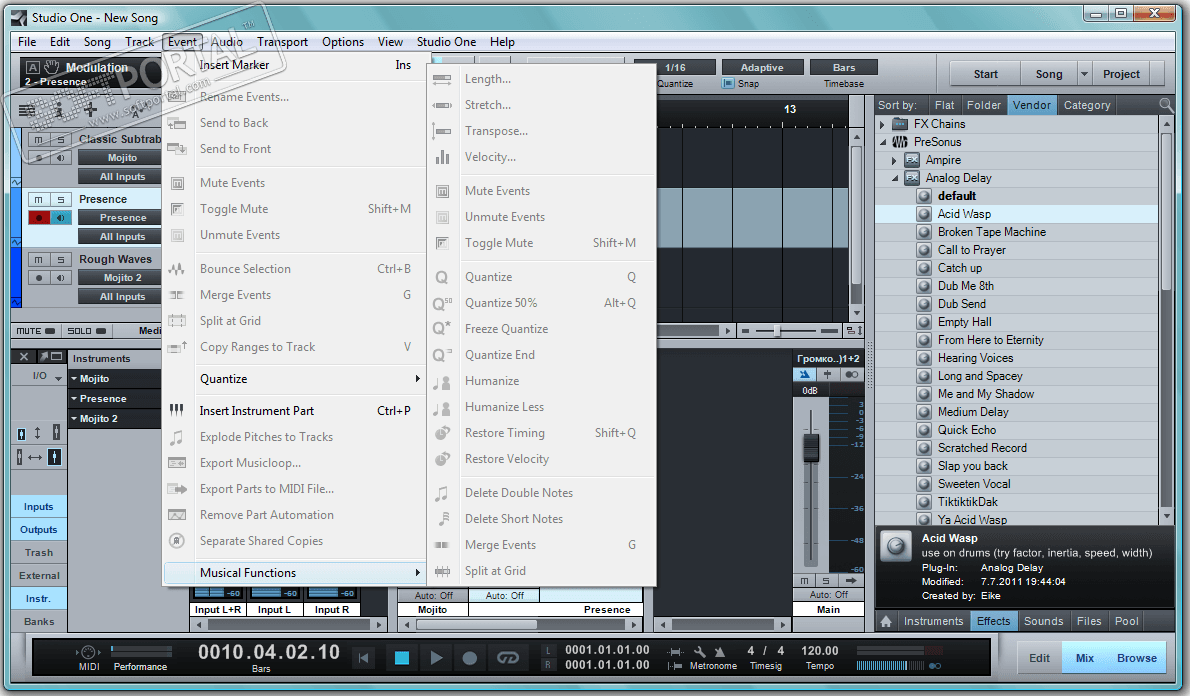This screenshot has width=1190, height=696.
Task: Switch to the Sounds browser tab
Action: pyautogui.click(x=1044, y=621)
